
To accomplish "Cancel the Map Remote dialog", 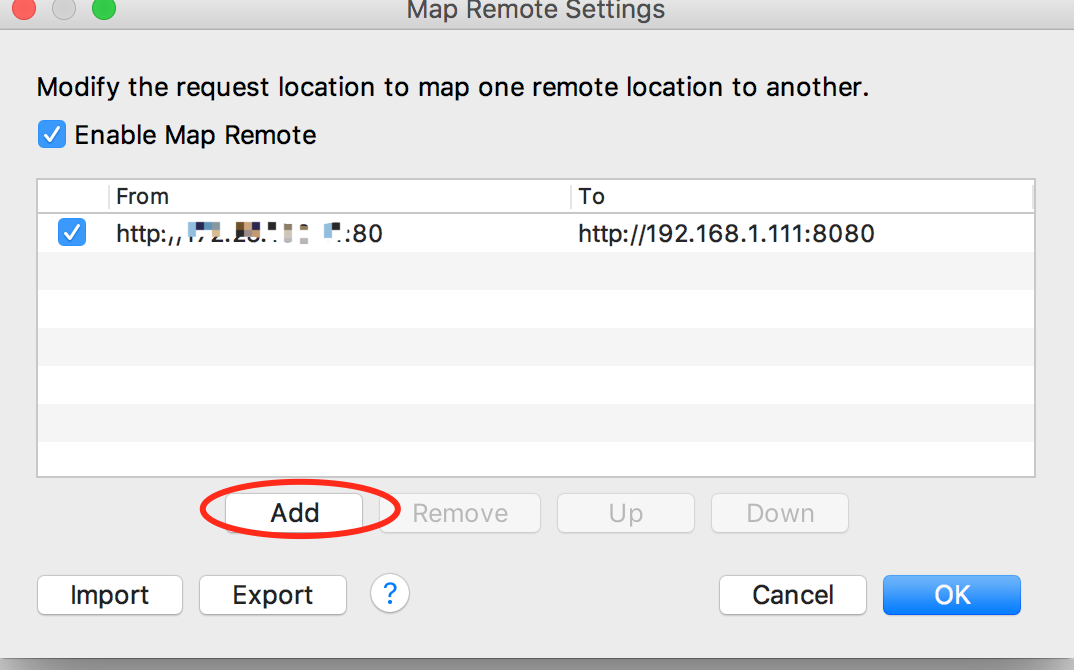I will click(x=793, y=595).
